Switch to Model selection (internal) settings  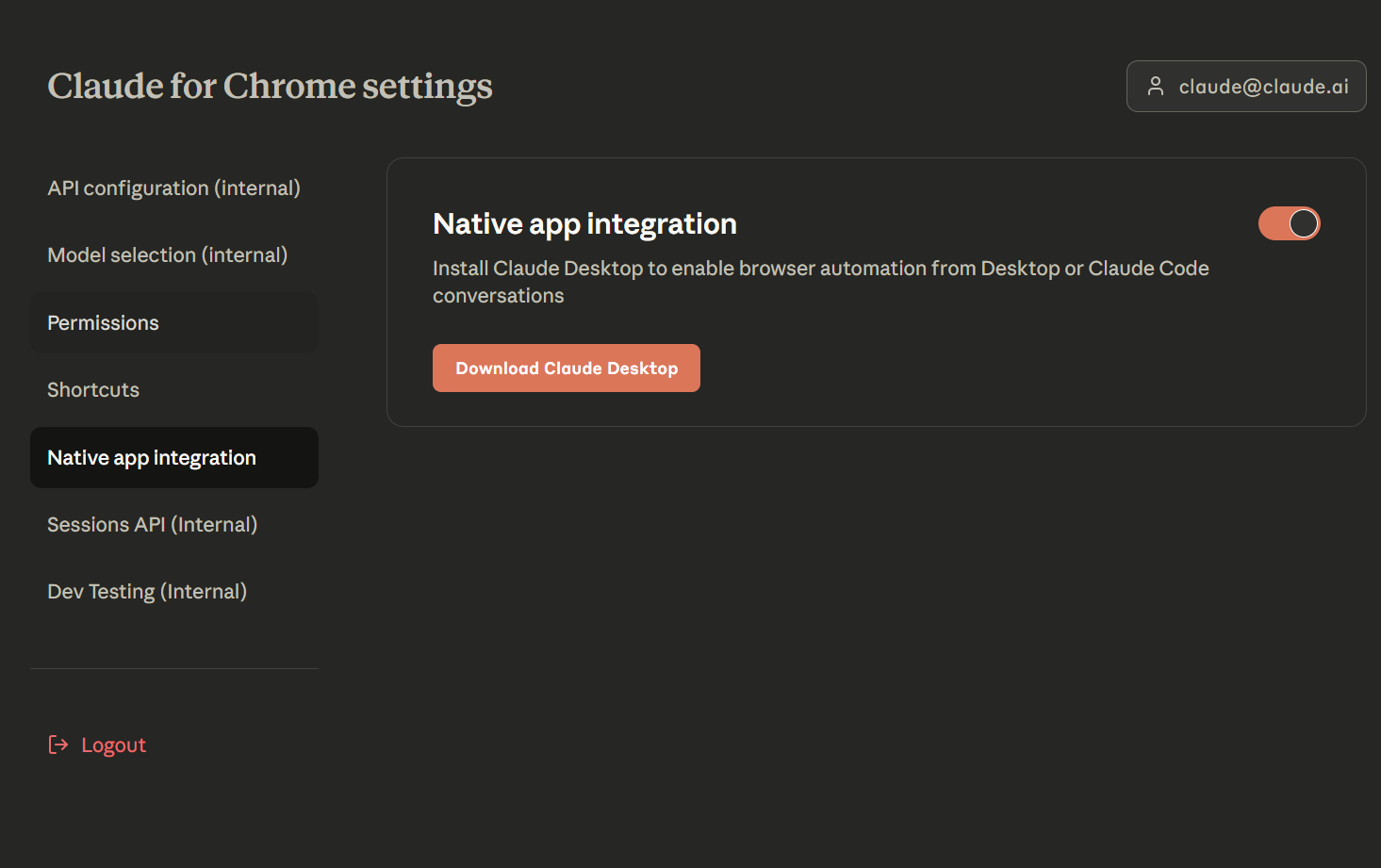pyautogui.click(x=168, y=255)
